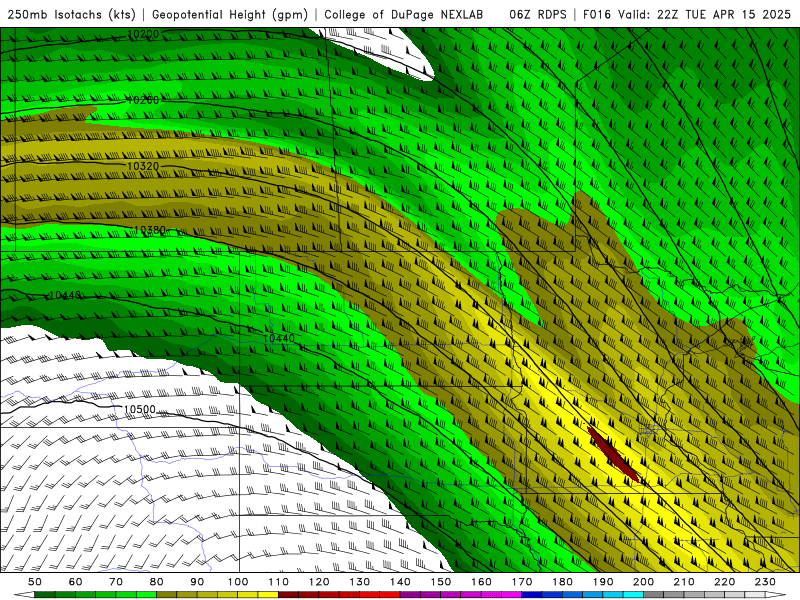Click the 10500 height contour label
Image resolution: width=800 pixels, height=600 pixels.
(x=139, y=409)
